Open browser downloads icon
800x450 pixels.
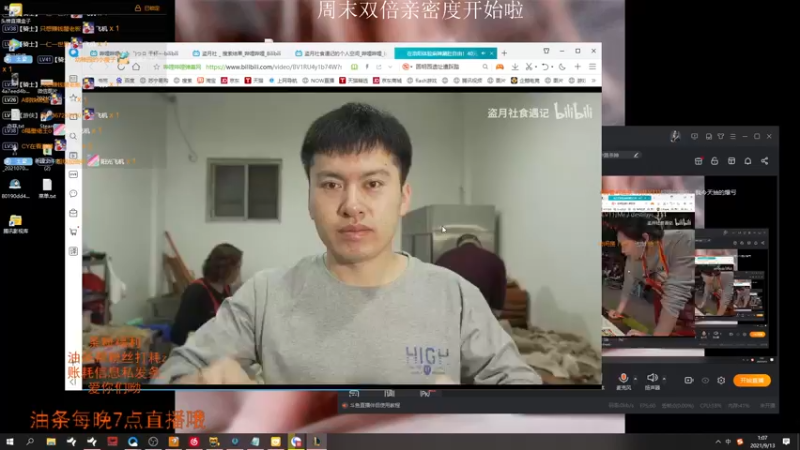tap(515, 67)
